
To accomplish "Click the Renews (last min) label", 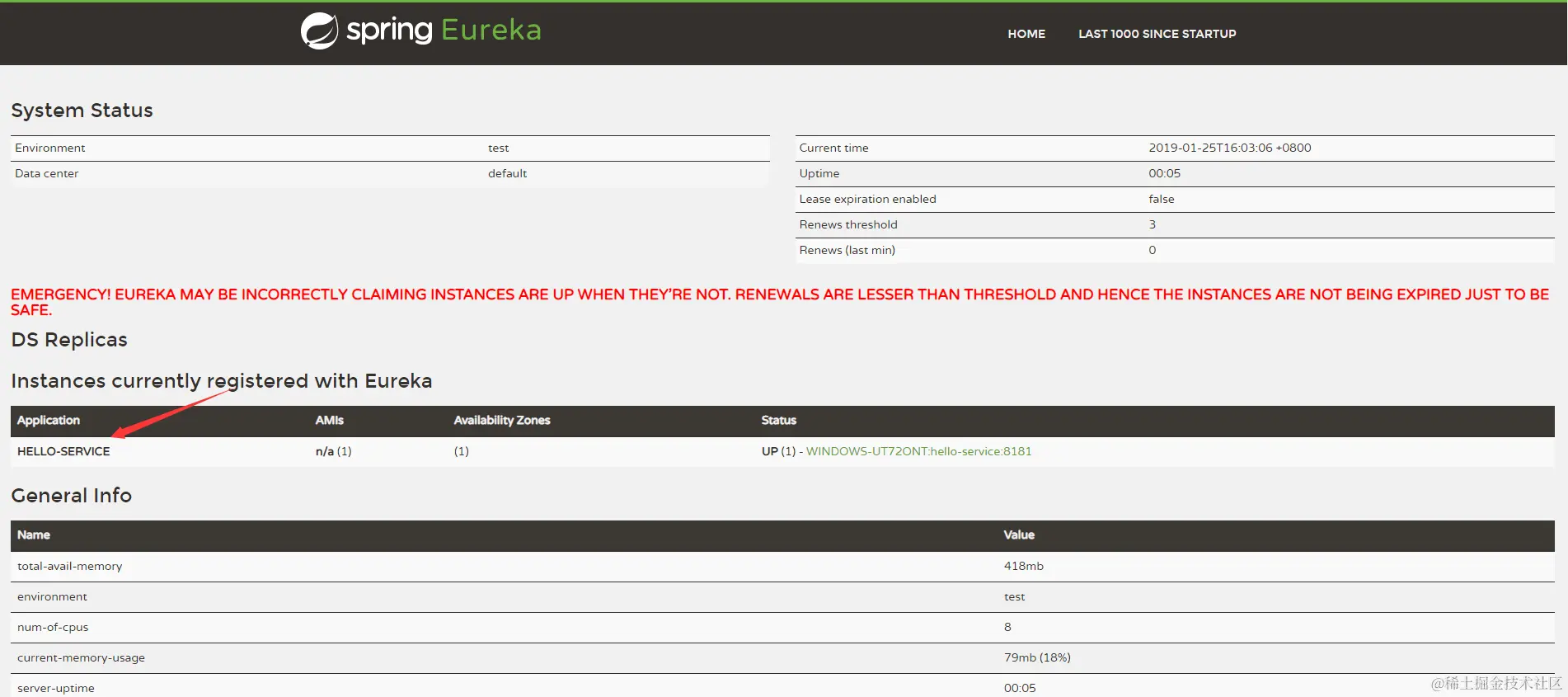I will [847, 250].
